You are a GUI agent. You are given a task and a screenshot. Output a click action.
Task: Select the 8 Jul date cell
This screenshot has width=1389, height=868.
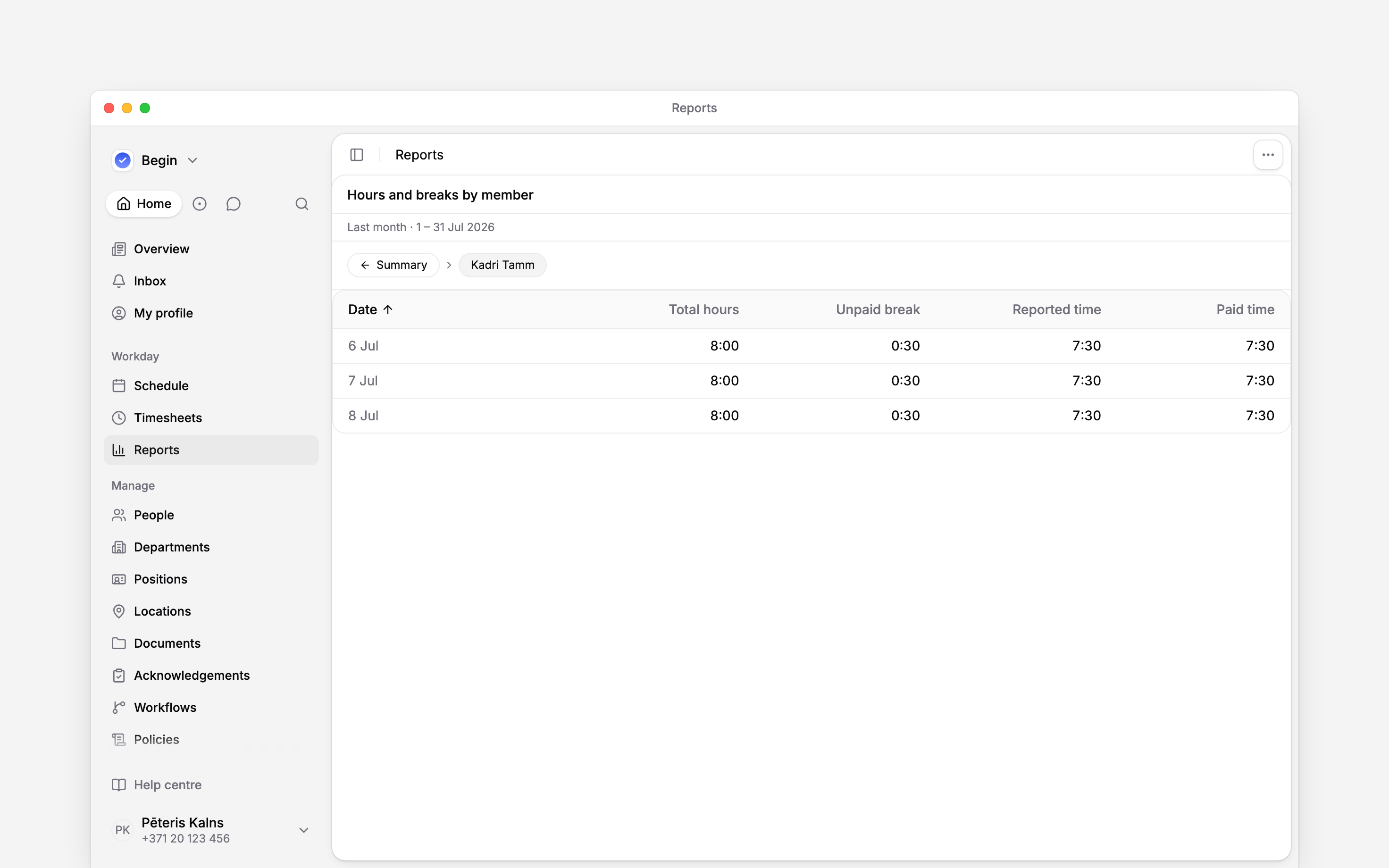[363, 416]
